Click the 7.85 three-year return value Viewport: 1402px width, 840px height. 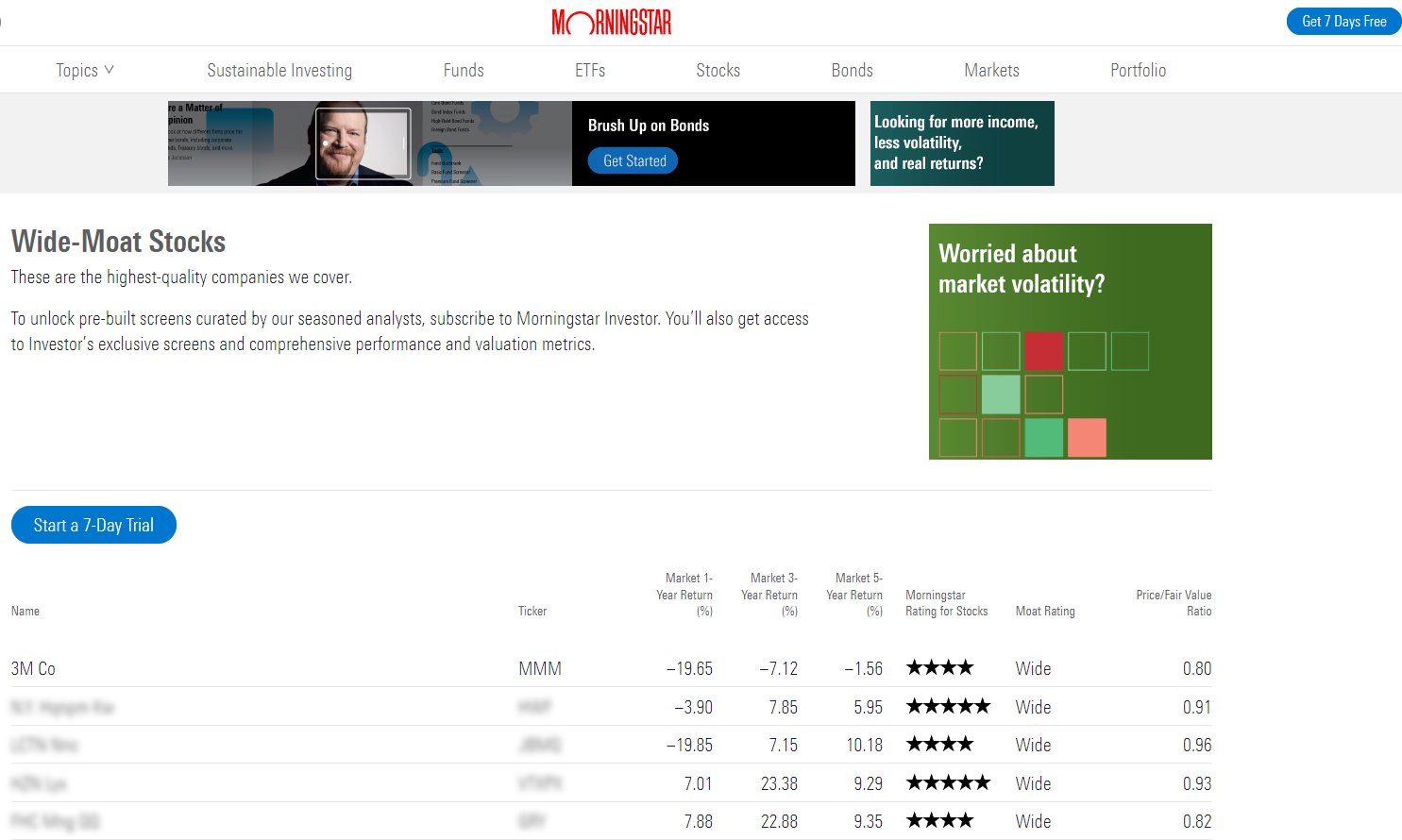[783, 707]
